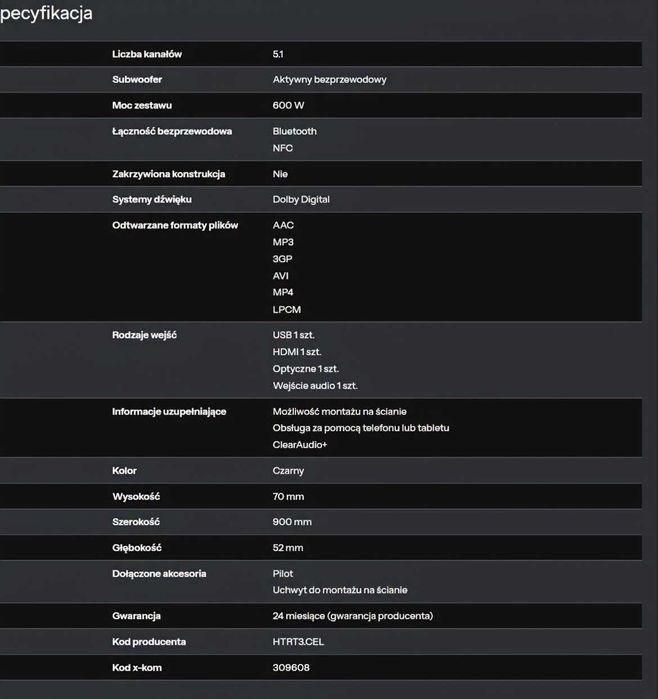
Task: Click the Dolby Digital value
Action: [301, 200]
